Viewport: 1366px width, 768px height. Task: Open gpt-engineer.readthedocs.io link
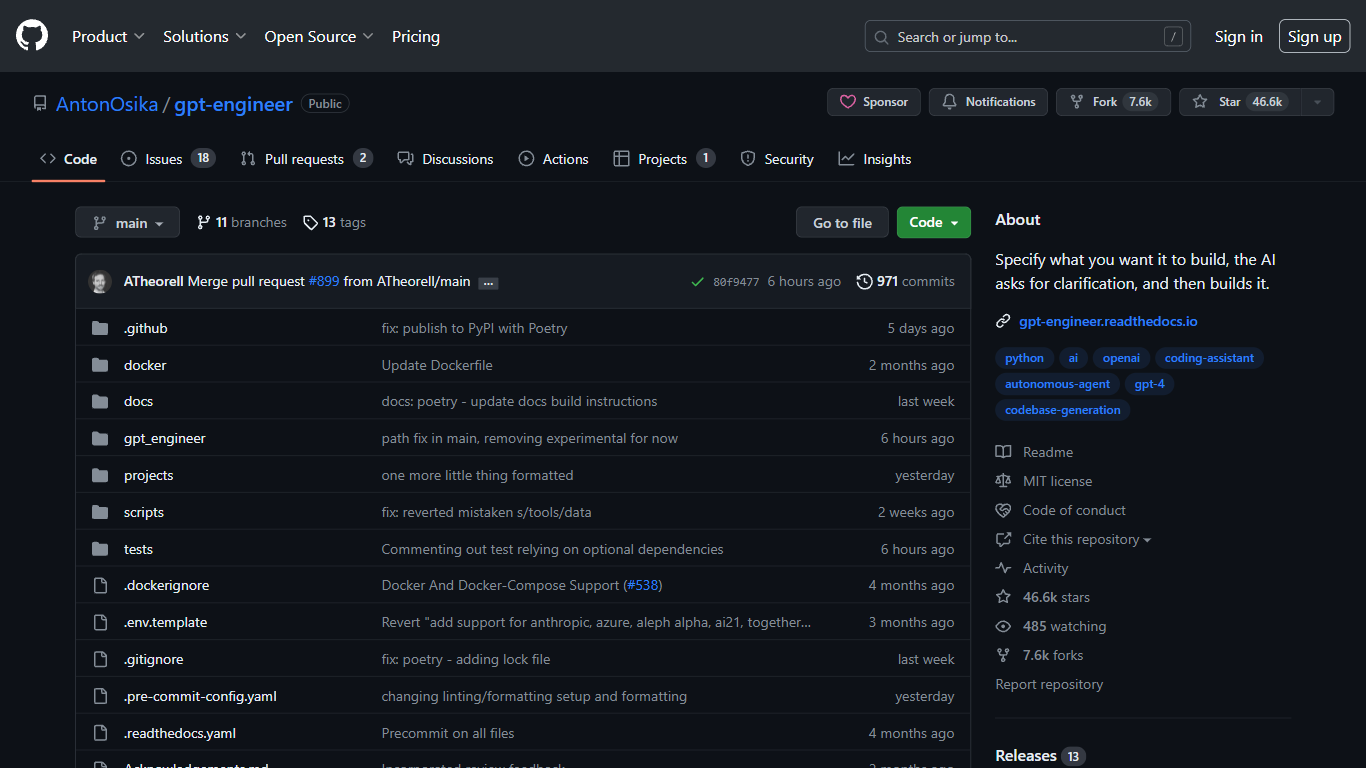[x=1108, y=322]
